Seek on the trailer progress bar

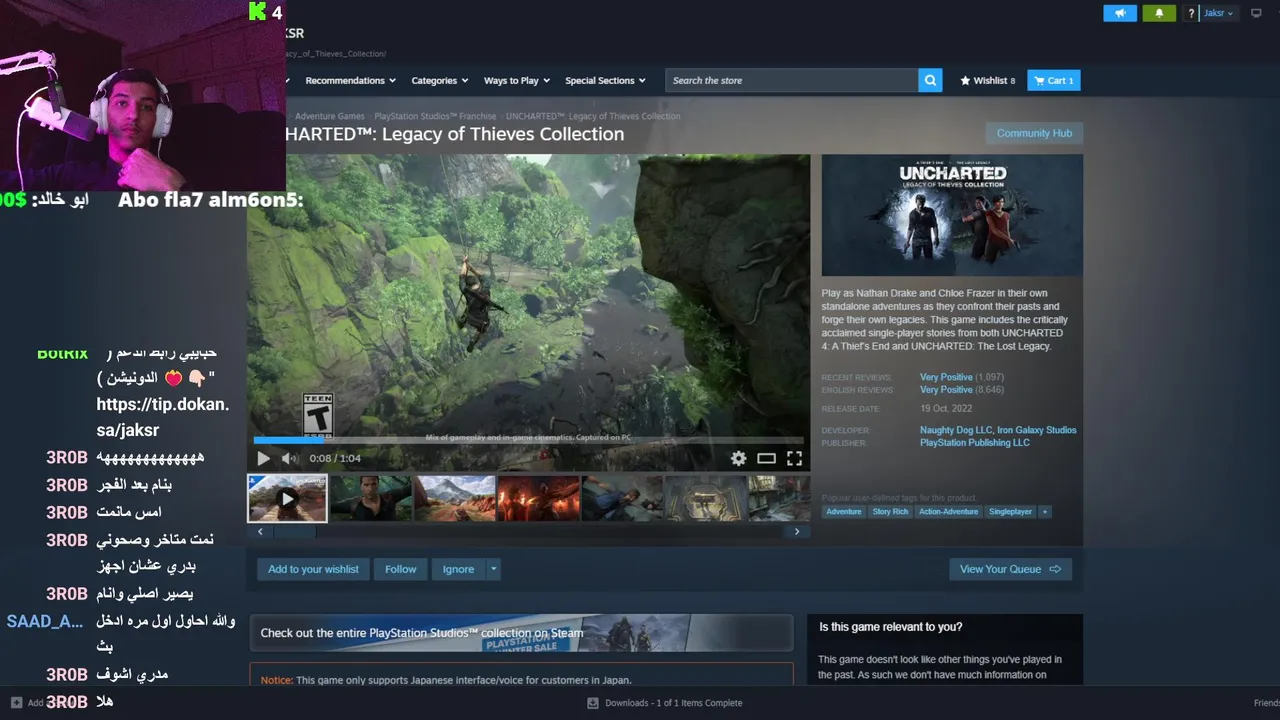(x=528, y=440)
